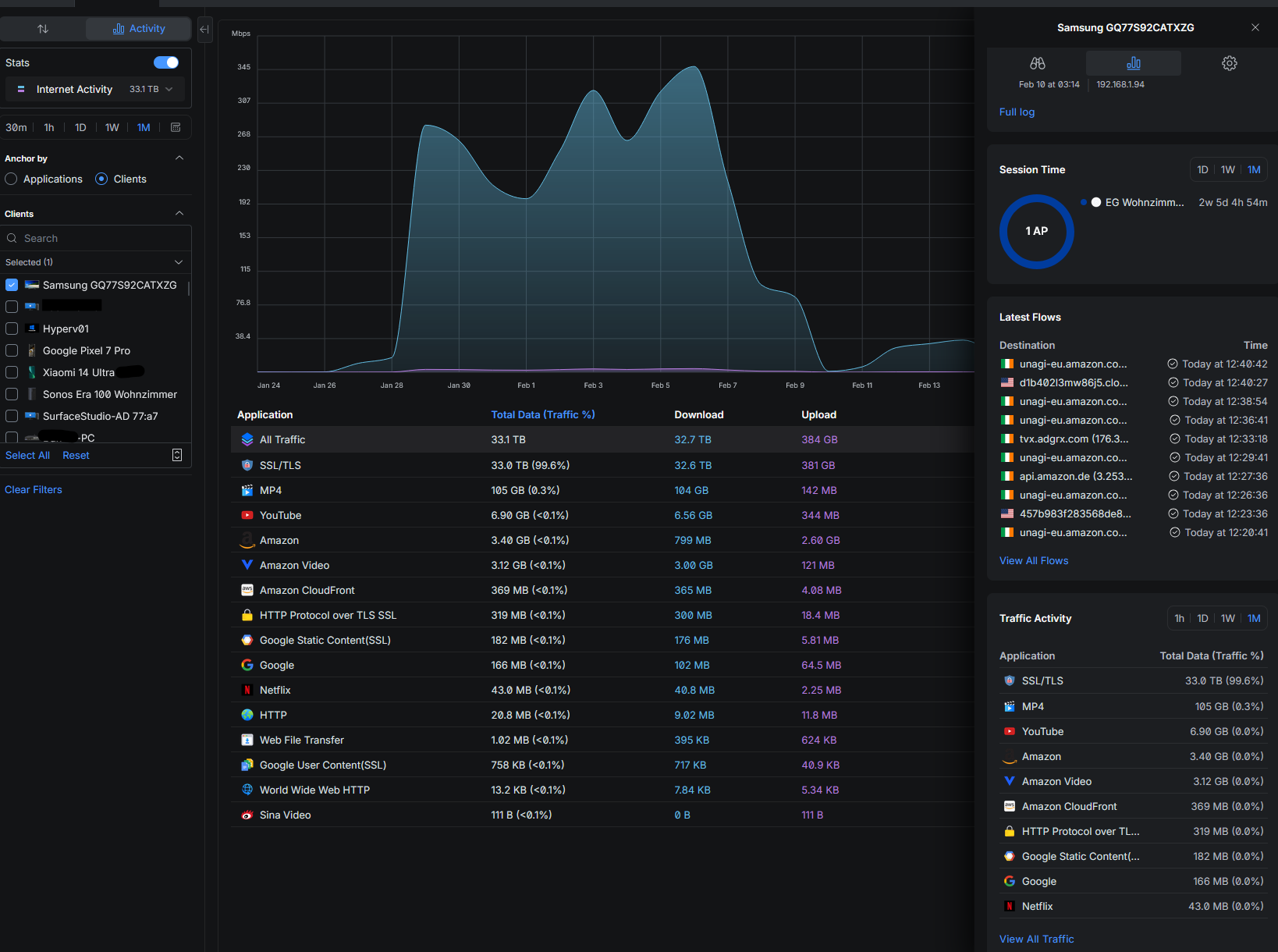This screenshot has height=952, width=1278.
Task: Click the 1 AP session donut chart
Action: (1037, 231)
